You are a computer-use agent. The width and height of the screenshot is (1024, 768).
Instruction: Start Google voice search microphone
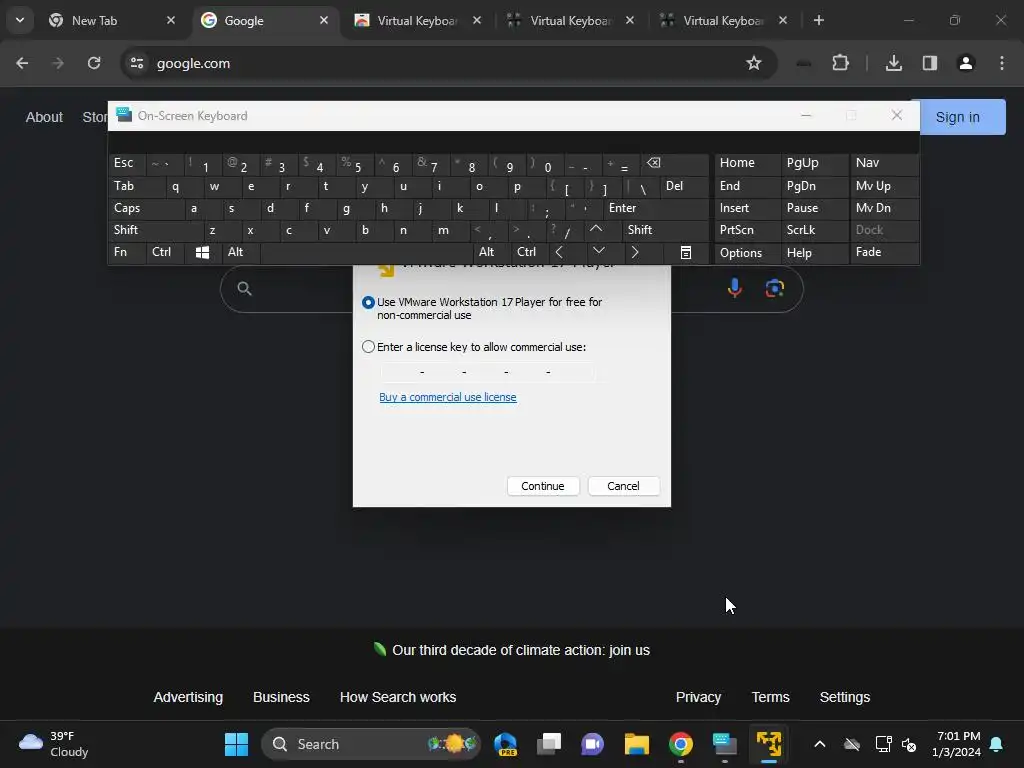734,288
